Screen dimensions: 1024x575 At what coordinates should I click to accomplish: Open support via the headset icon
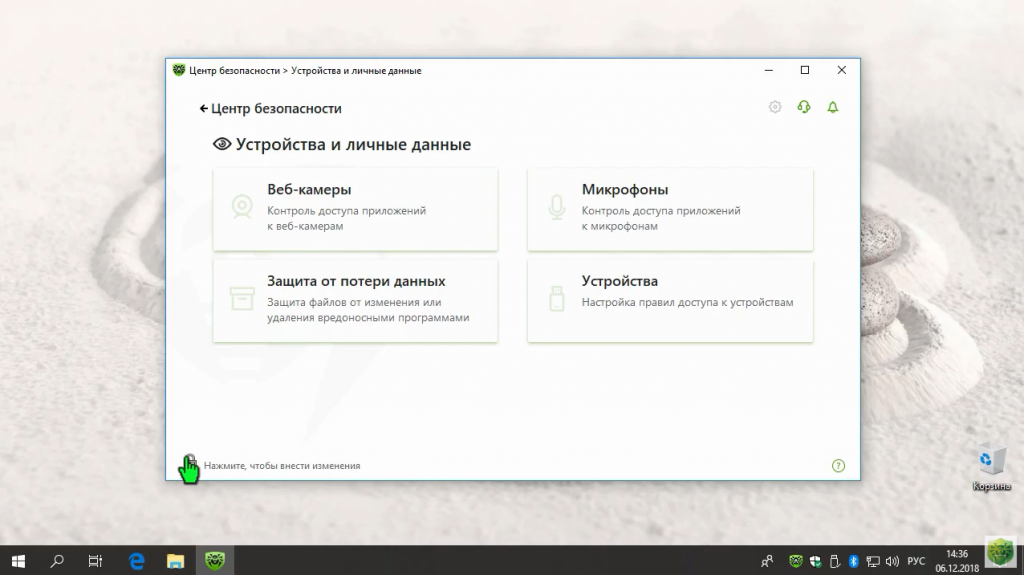click(804, 107)
